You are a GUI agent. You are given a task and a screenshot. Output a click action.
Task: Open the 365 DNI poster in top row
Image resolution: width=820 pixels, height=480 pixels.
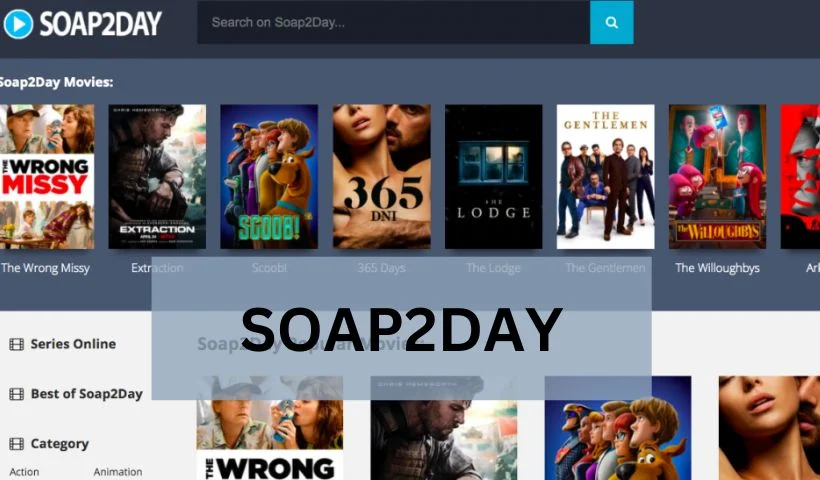tap(382, 177)
